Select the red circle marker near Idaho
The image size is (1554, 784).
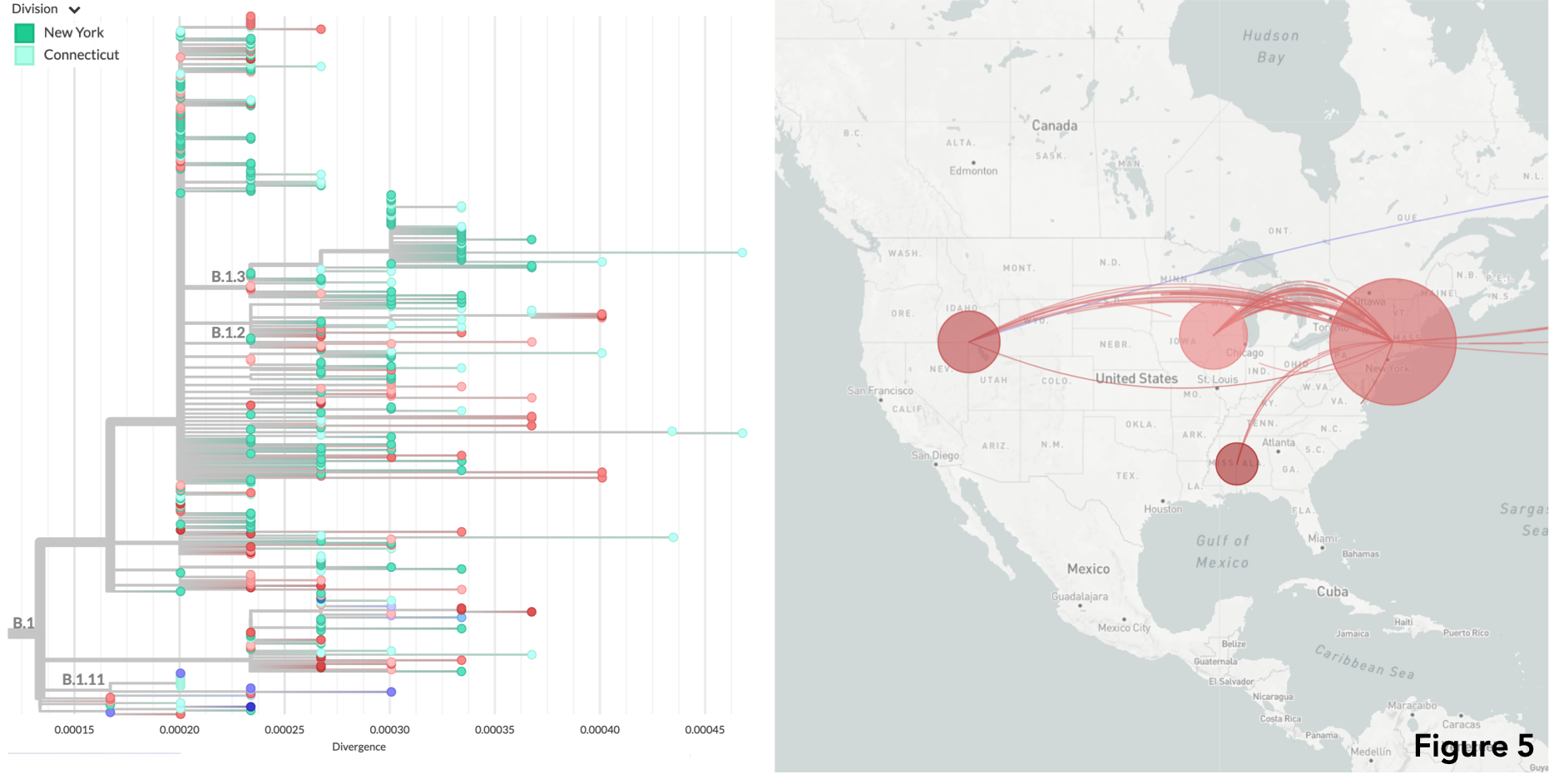pyautogui.click(x=968, y=341)
